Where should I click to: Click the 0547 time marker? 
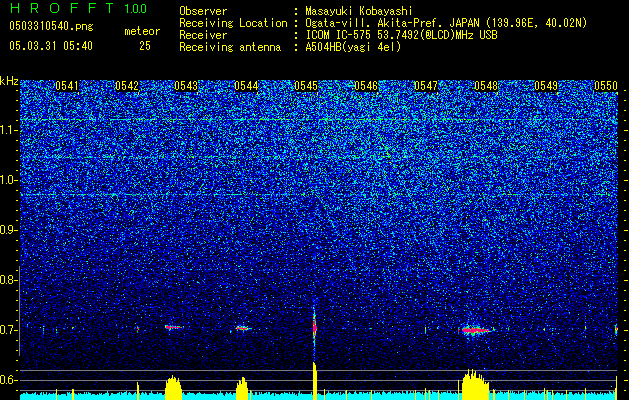coord(426,86)
